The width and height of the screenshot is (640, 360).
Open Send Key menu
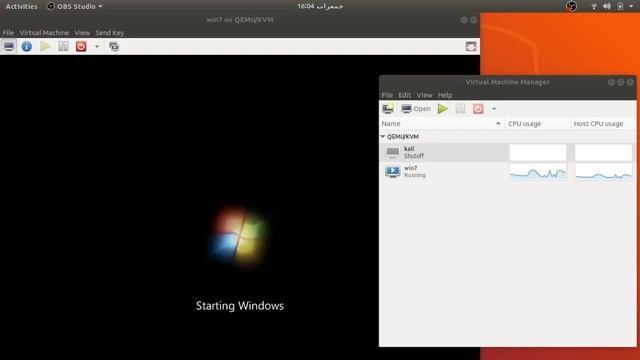(110, 33)
